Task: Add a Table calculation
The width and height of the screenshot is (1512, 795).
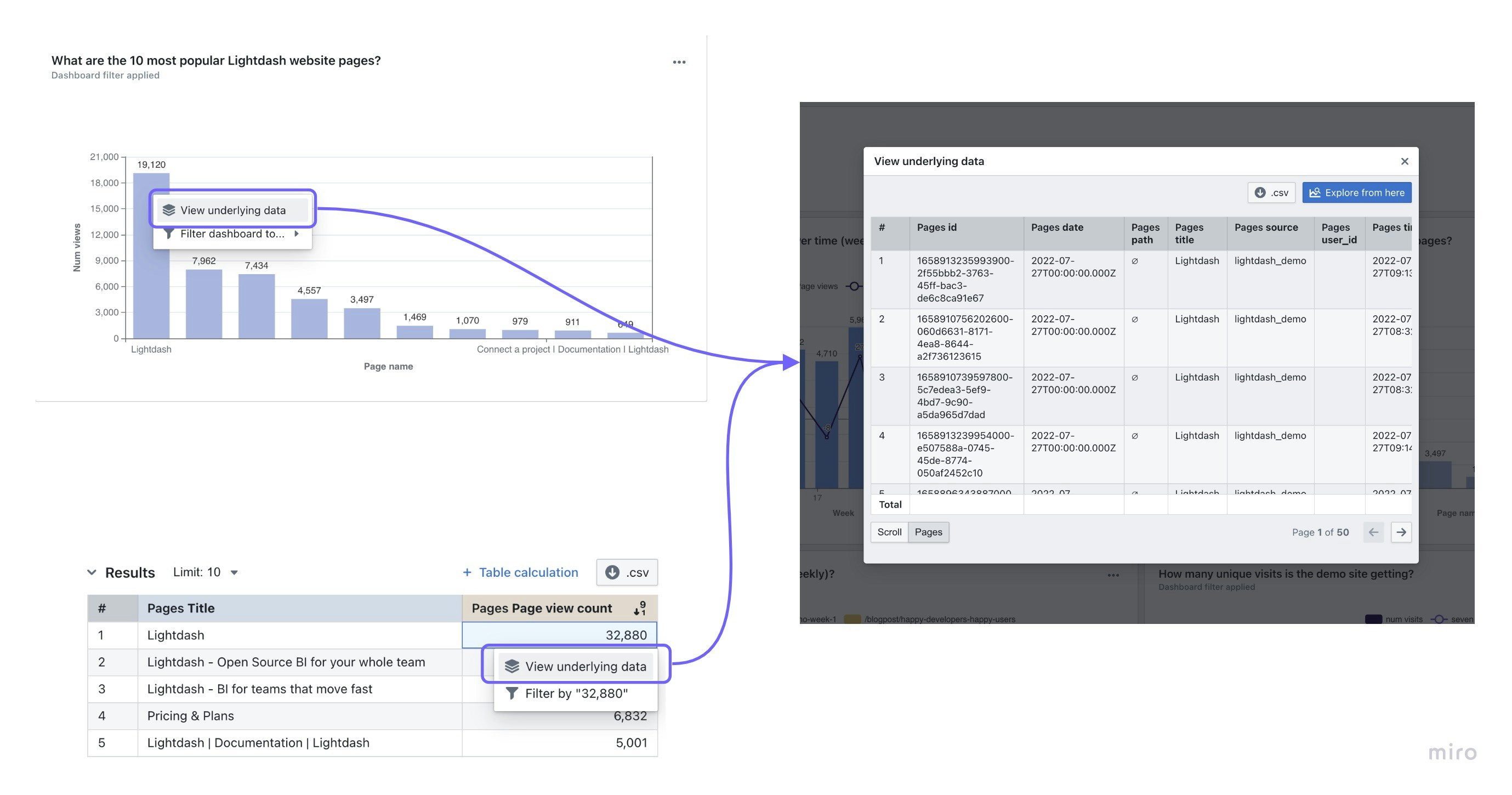Action: point(520,572)
